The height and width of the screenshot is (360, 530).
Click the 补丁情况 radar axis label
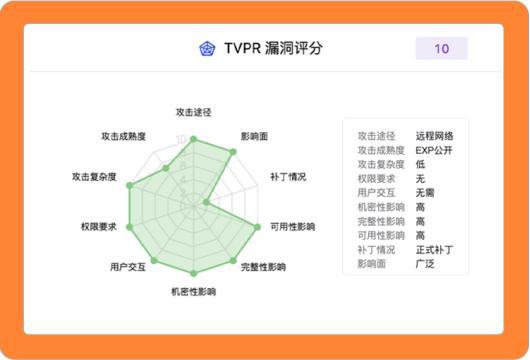coord(288,177)
